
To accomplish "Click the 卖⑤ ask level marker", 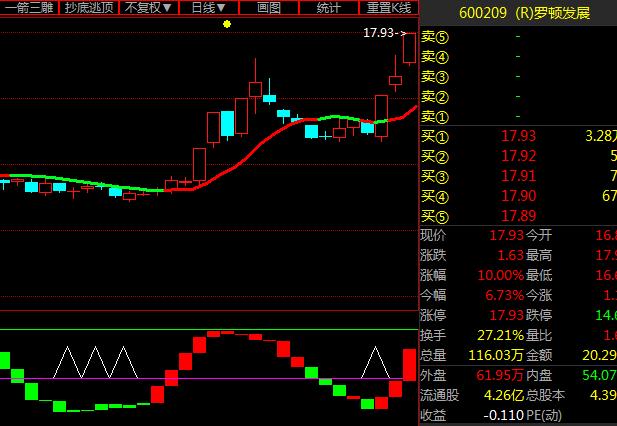I will click(x=435, y=36).
